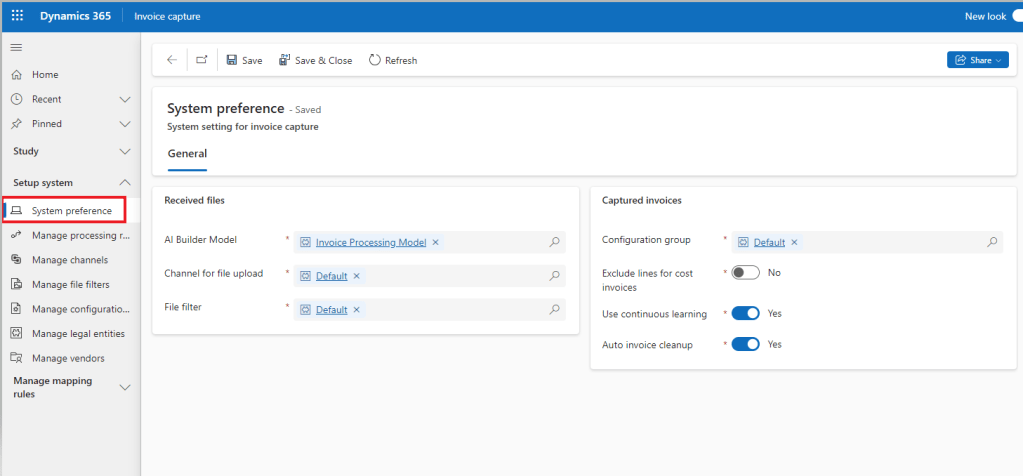Enable Exclude lines for cost invoices toggle
Viewport: 1023px width, 476px height.
click(x=745, y=272)
